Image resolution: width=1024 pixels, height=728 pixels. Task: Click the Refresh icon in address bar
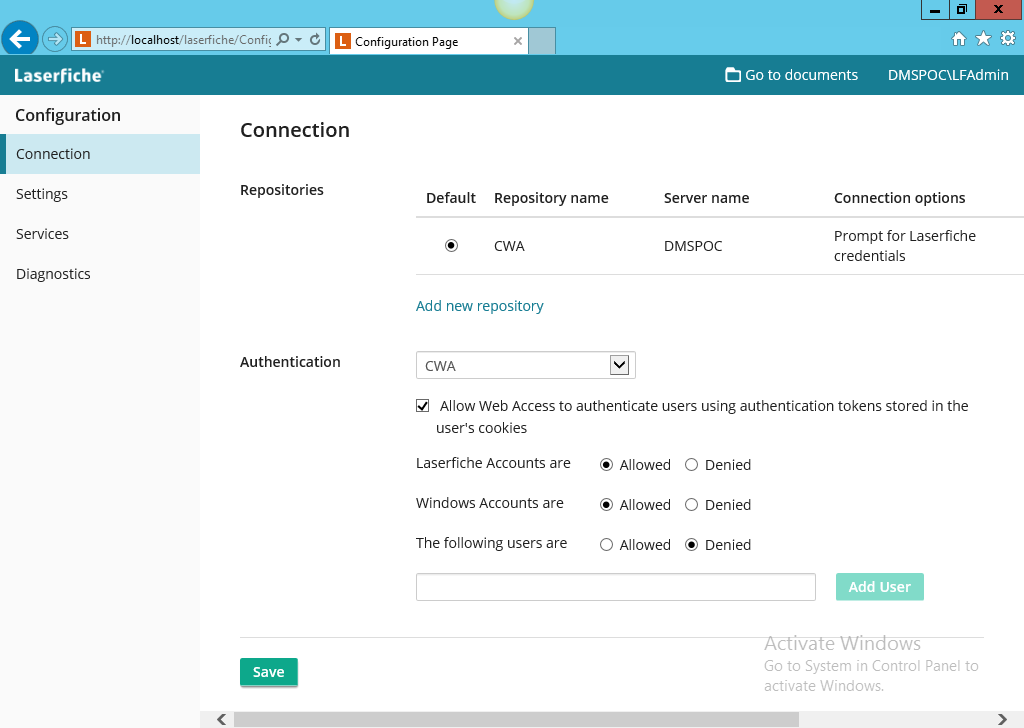coord(315,40)
